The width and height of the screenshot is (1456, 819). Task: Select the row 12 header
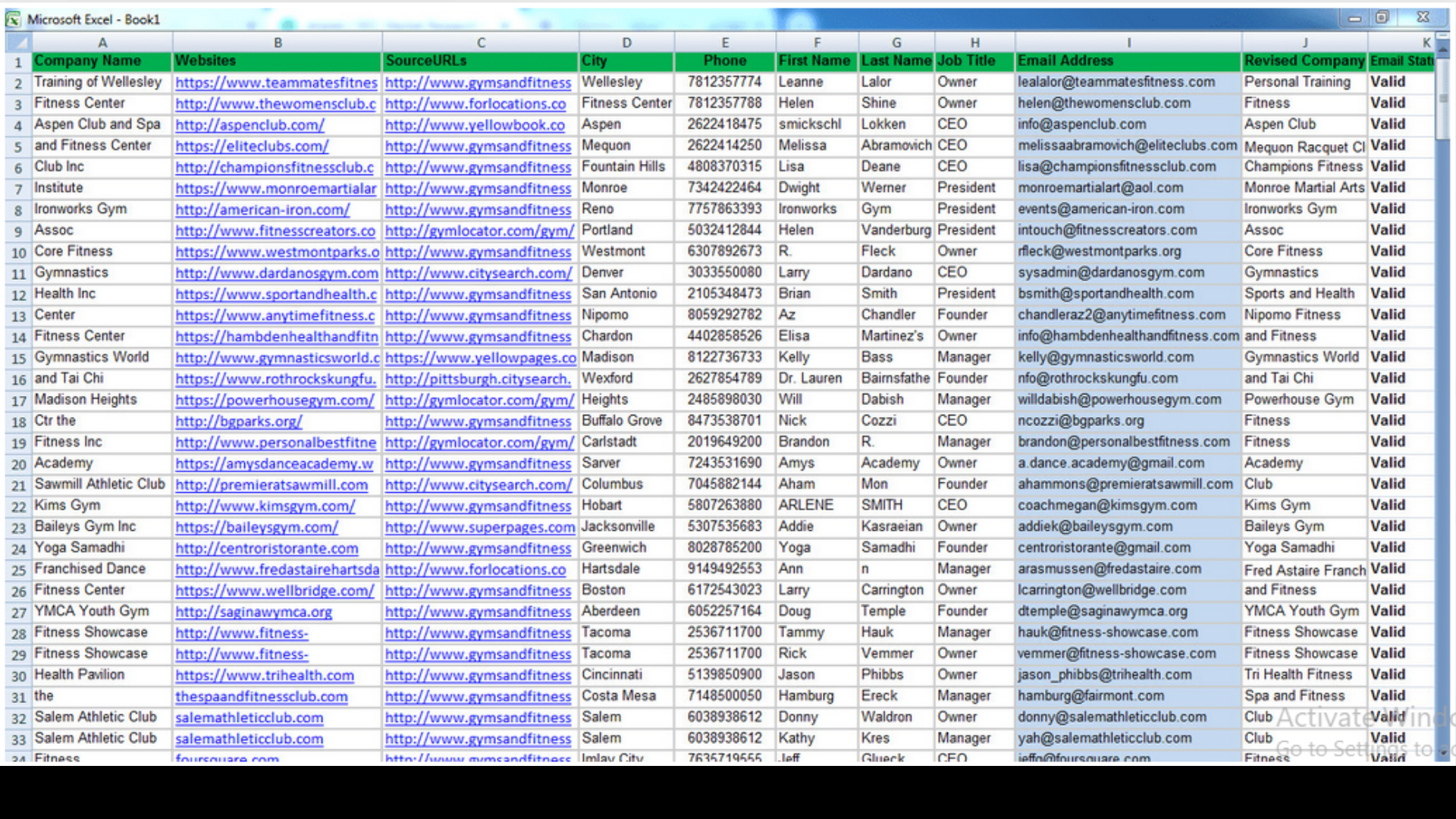click(18, 295)
